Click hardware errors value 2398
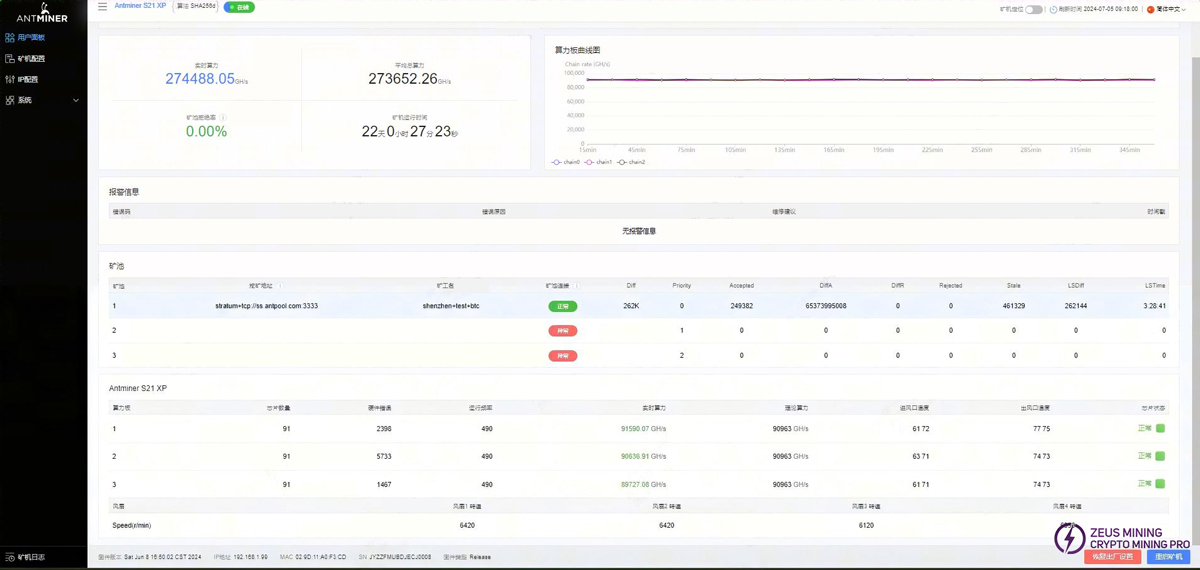 pos(383,429)
